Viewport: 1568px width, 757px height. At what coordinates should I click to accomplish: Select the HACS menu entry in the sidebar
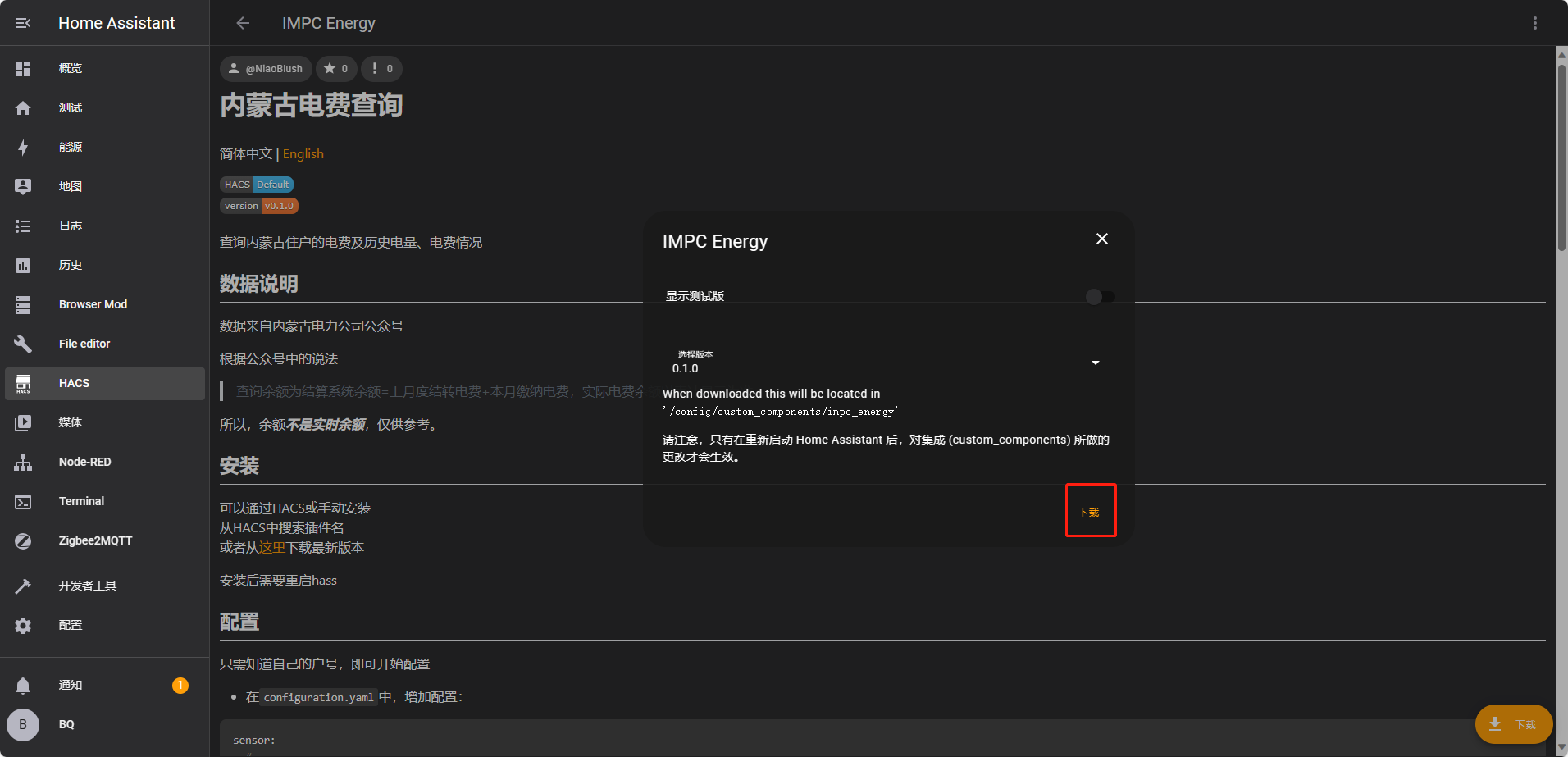(x=74, y=383)
